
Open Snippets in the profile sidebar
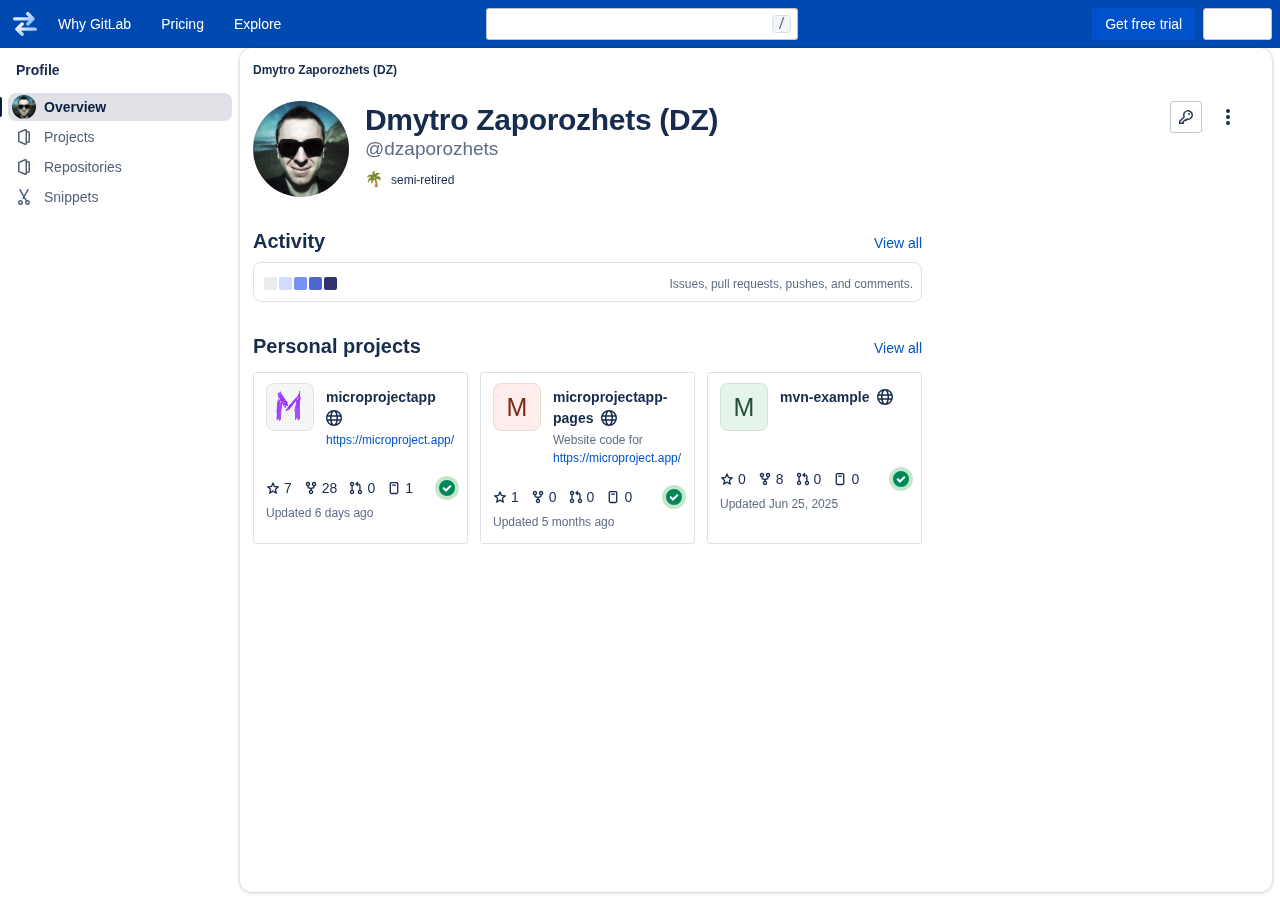[120, 197]
